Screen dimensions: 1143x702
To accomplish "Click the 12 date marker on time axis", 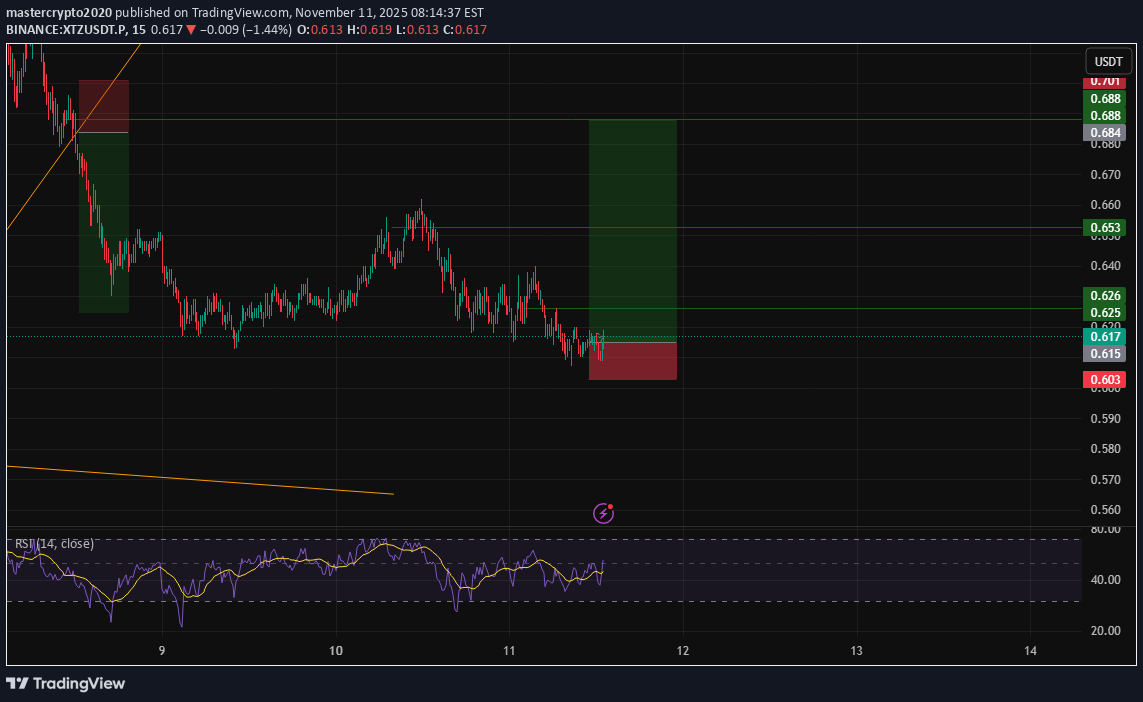I will coord(682,650).
